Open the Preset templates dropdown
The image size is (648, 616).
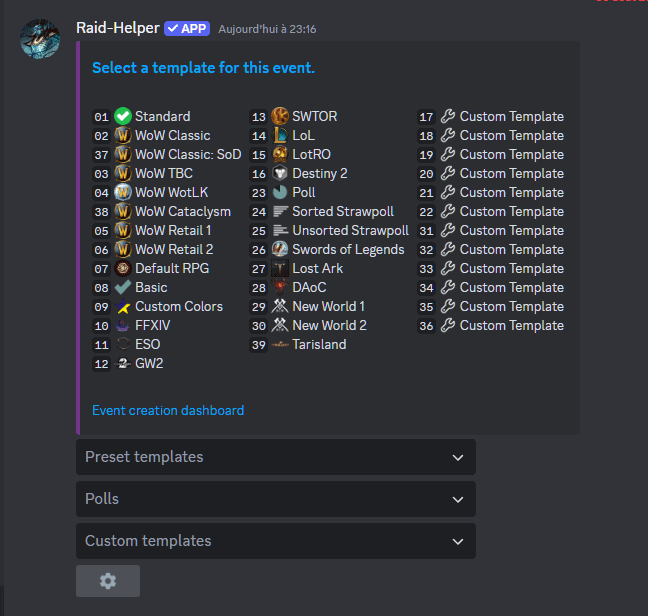click(x=275, y=457)
